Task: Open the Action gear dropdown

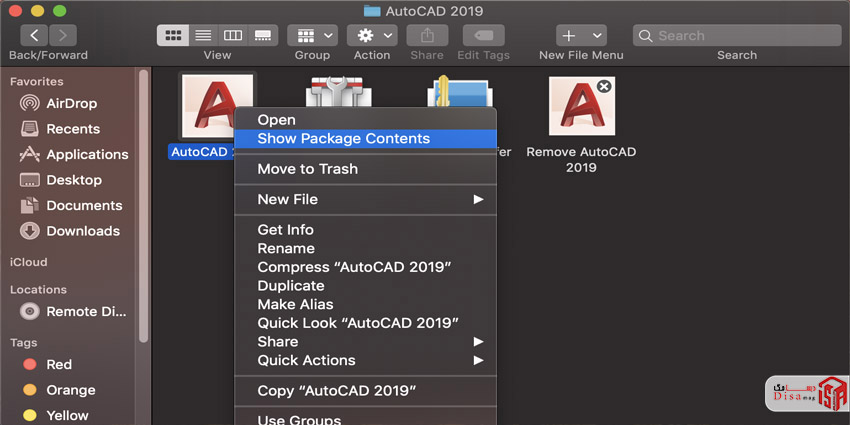Action: pyautogui.click(x=372, y=35)
